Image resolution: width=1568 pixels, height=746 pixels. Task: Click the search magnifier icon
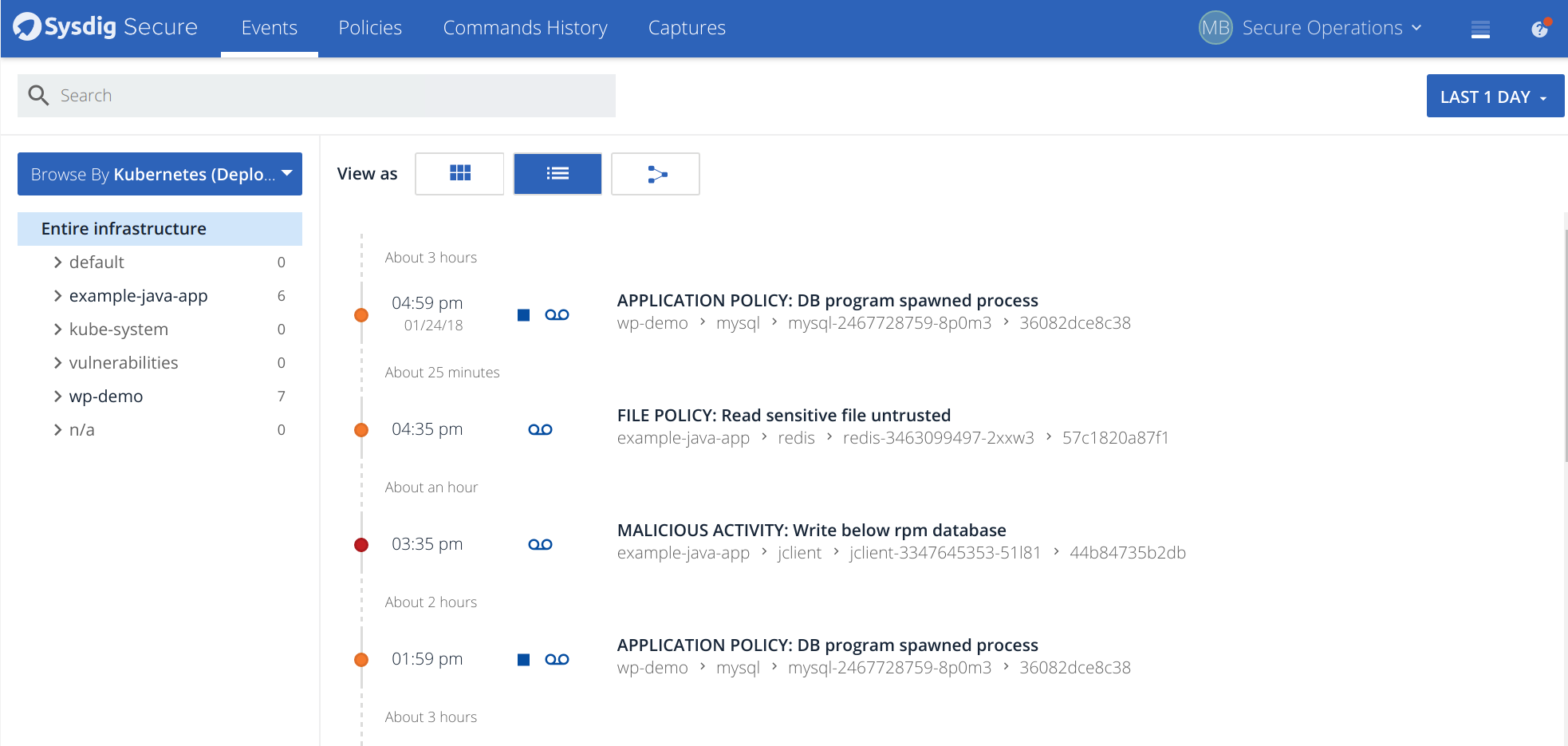[x=38, y=96]
